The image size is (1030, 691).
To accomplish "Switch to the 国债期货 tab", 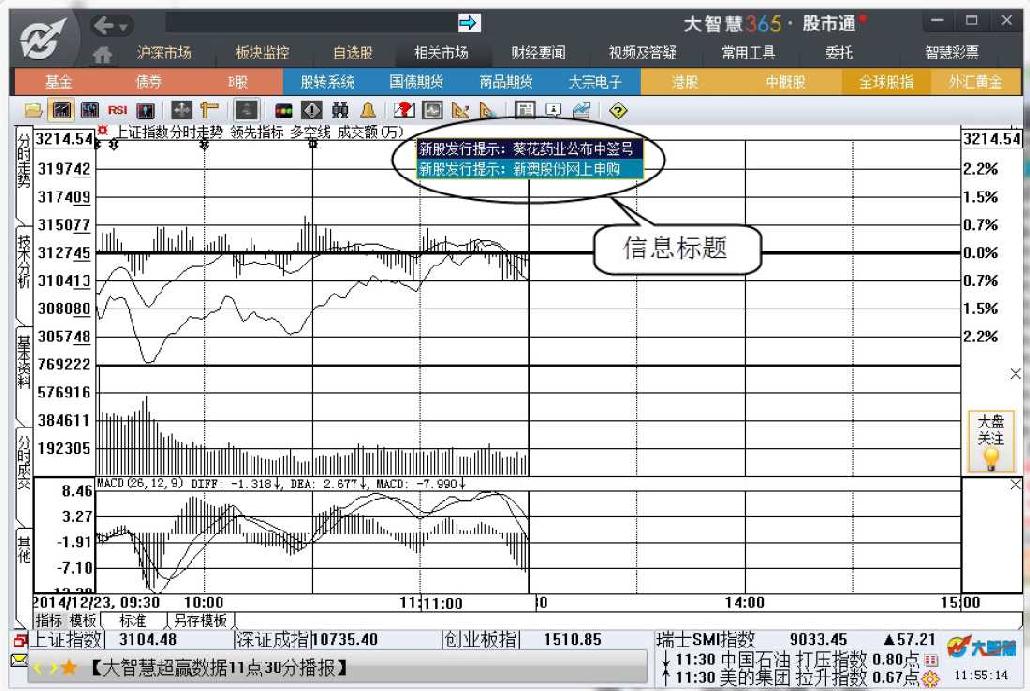I will pos(416,82).
